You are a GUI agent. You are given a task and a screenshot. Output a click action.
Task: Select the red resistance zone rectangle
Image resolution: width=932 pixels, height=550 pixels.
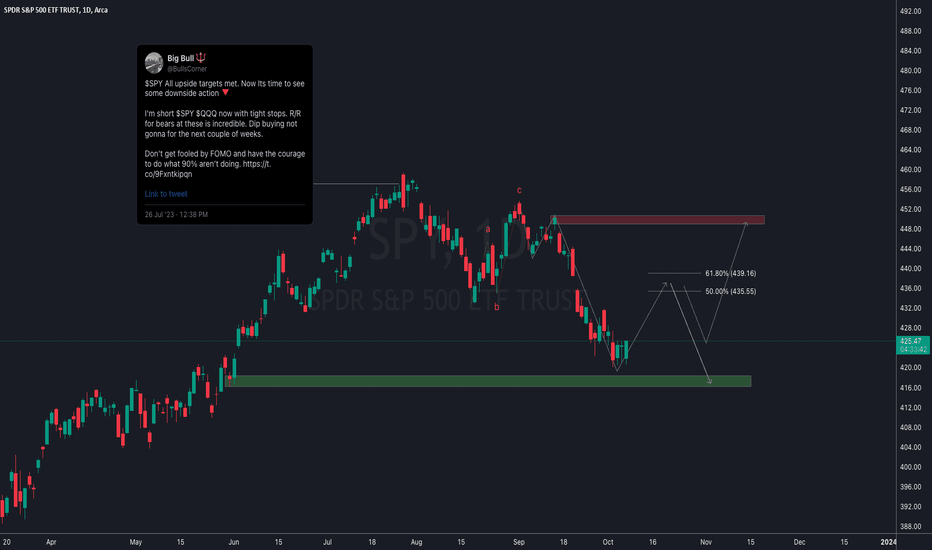(658, 220)
